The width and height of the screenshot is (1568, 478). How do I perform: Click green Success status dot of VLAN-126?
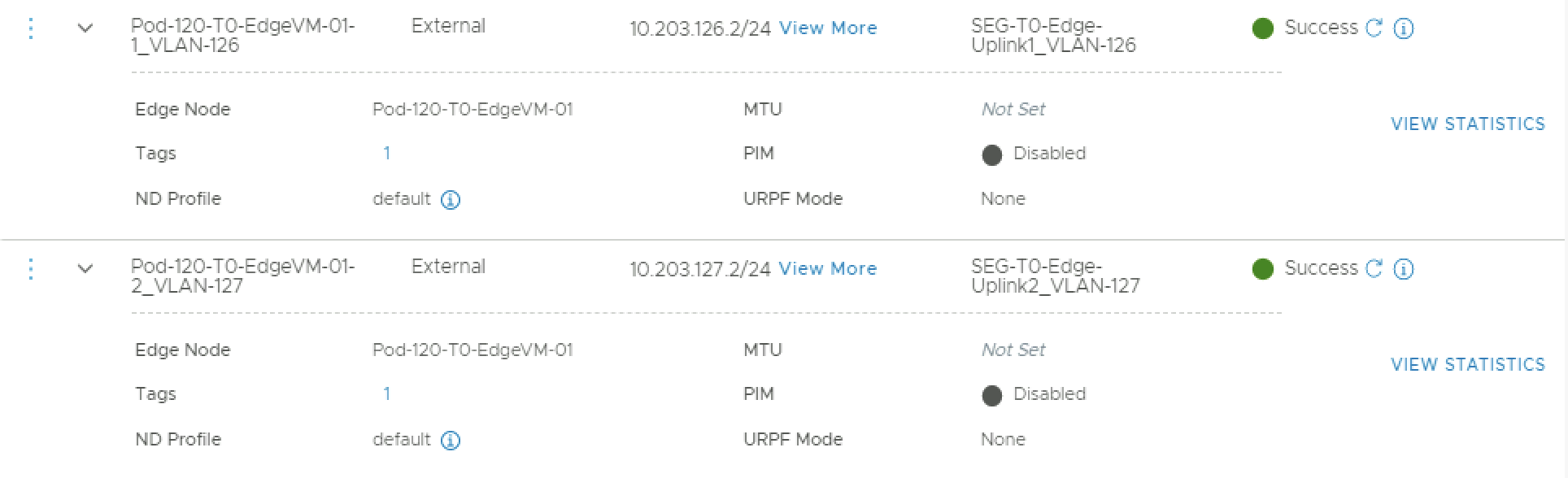point(1263,29)
